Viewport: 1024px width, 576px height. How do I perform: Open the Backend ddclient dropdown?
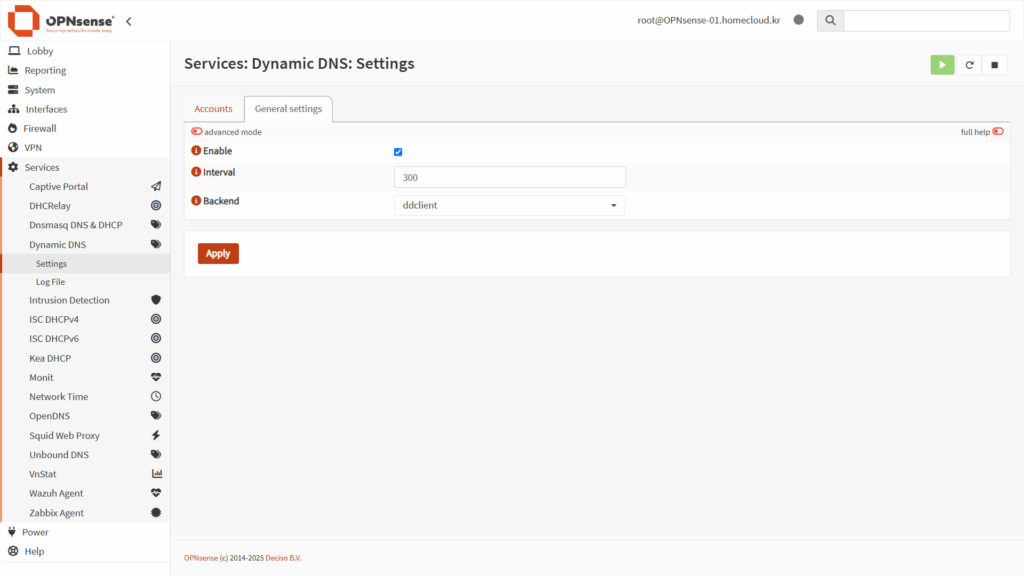tap(509, 206)
